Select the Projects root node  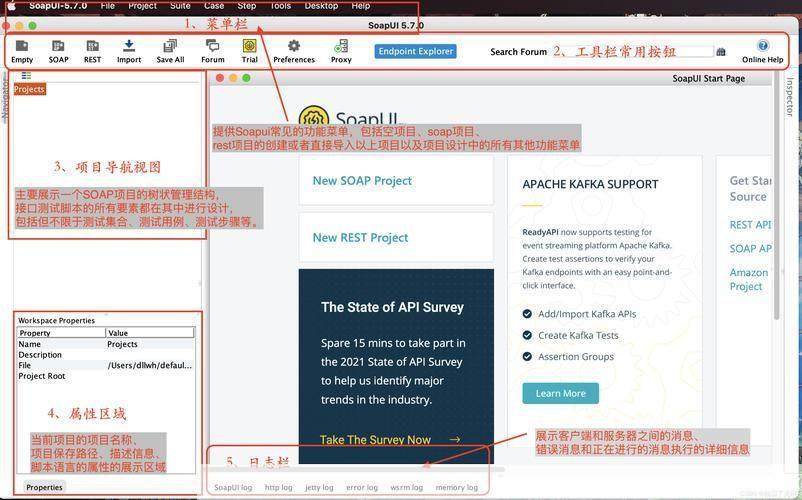tap(30, 89)
